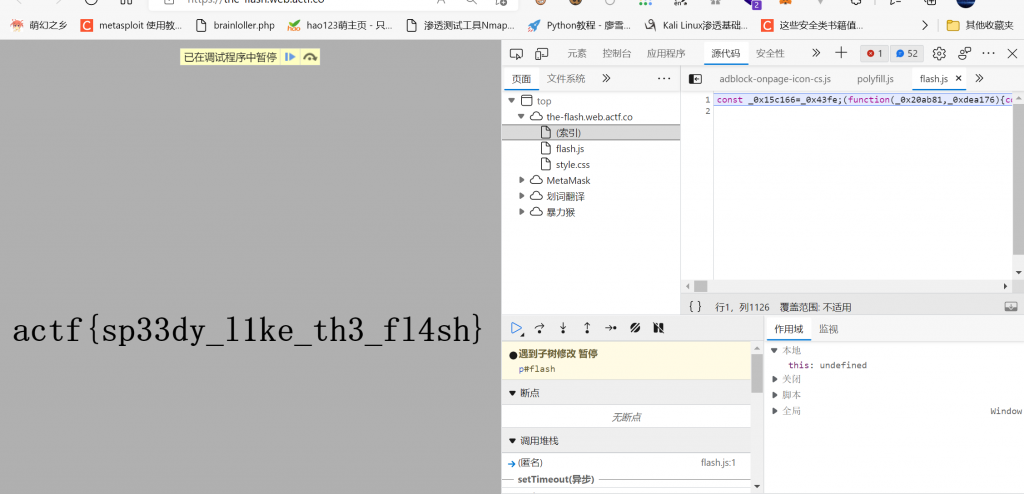Select the (索引) file in the tree
Image resolution: width=1024 pixels, height=494 pixels.
click(568, 133)
